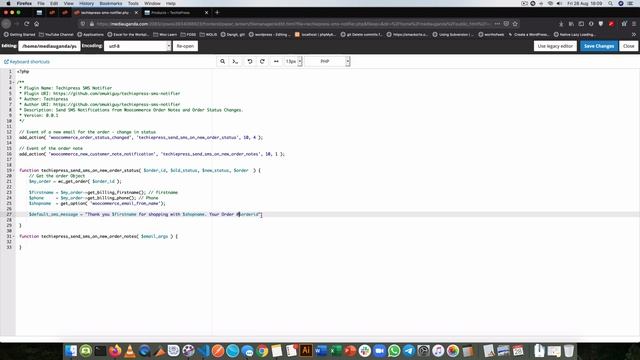Open Zoom from the dock
This screenshot has width=640, height=360.
pos(380,351)
